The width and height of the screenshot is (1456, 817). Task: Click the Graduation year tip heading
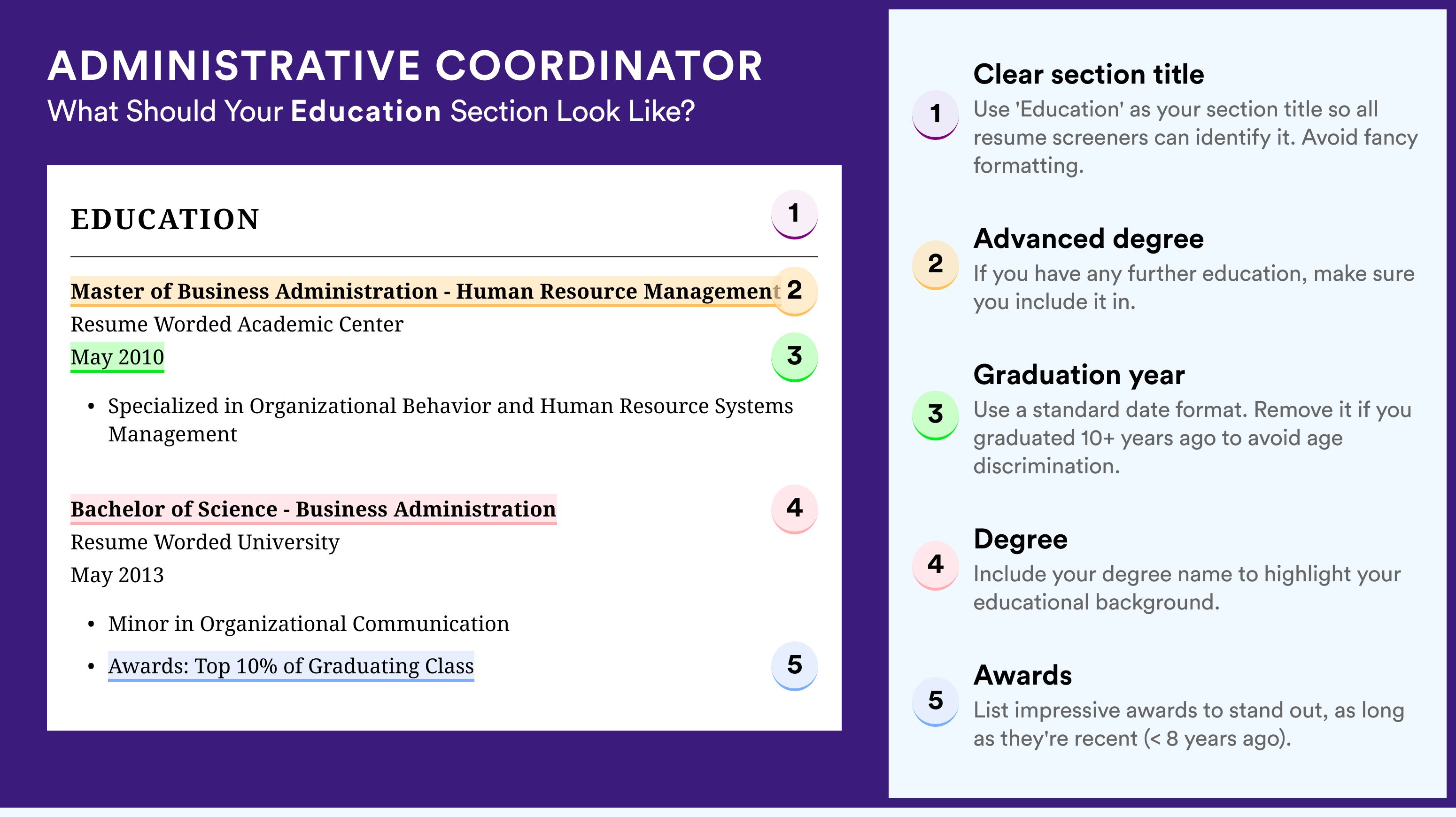[1078, 375]
